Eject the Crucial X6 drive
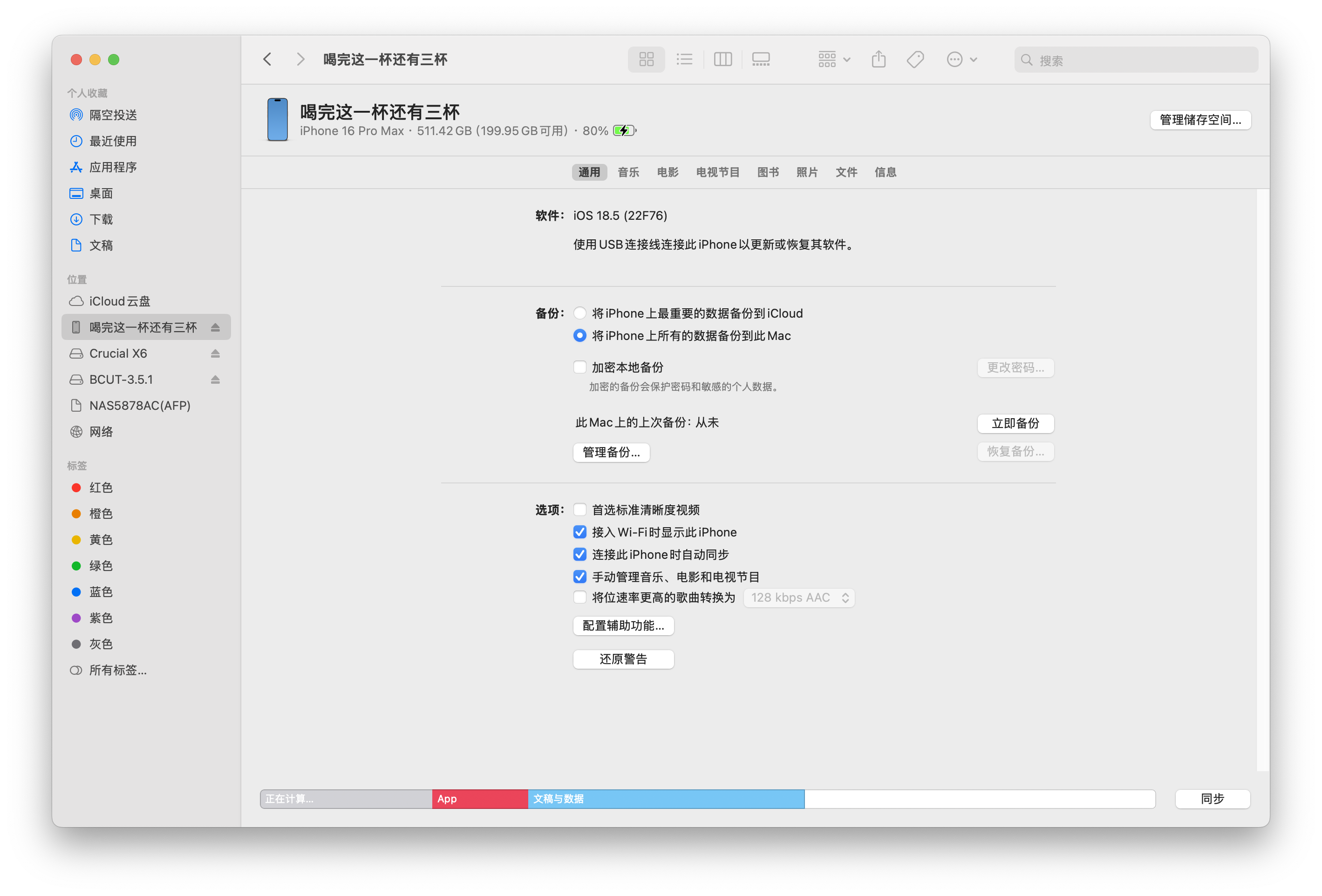Image resolution: width=1322 pixels, height=896 pixels. [215, 353]
